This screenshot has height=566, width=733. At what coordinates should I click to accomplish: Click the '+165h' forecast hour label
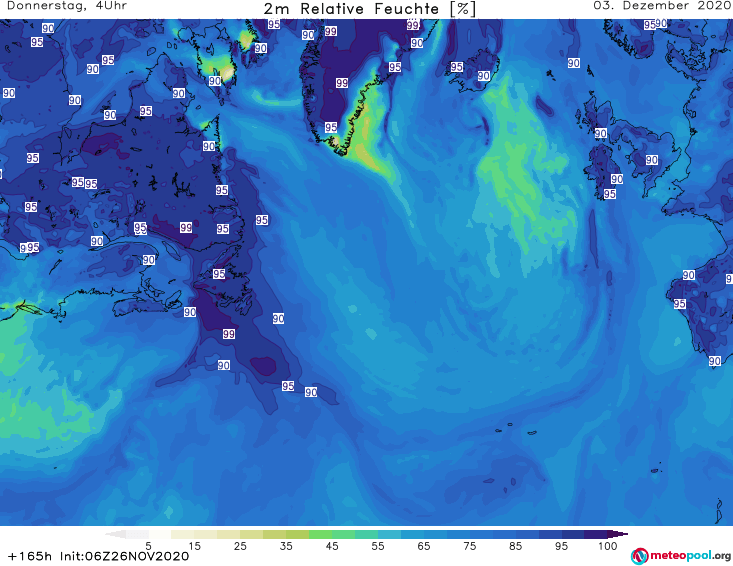(30, 557)
